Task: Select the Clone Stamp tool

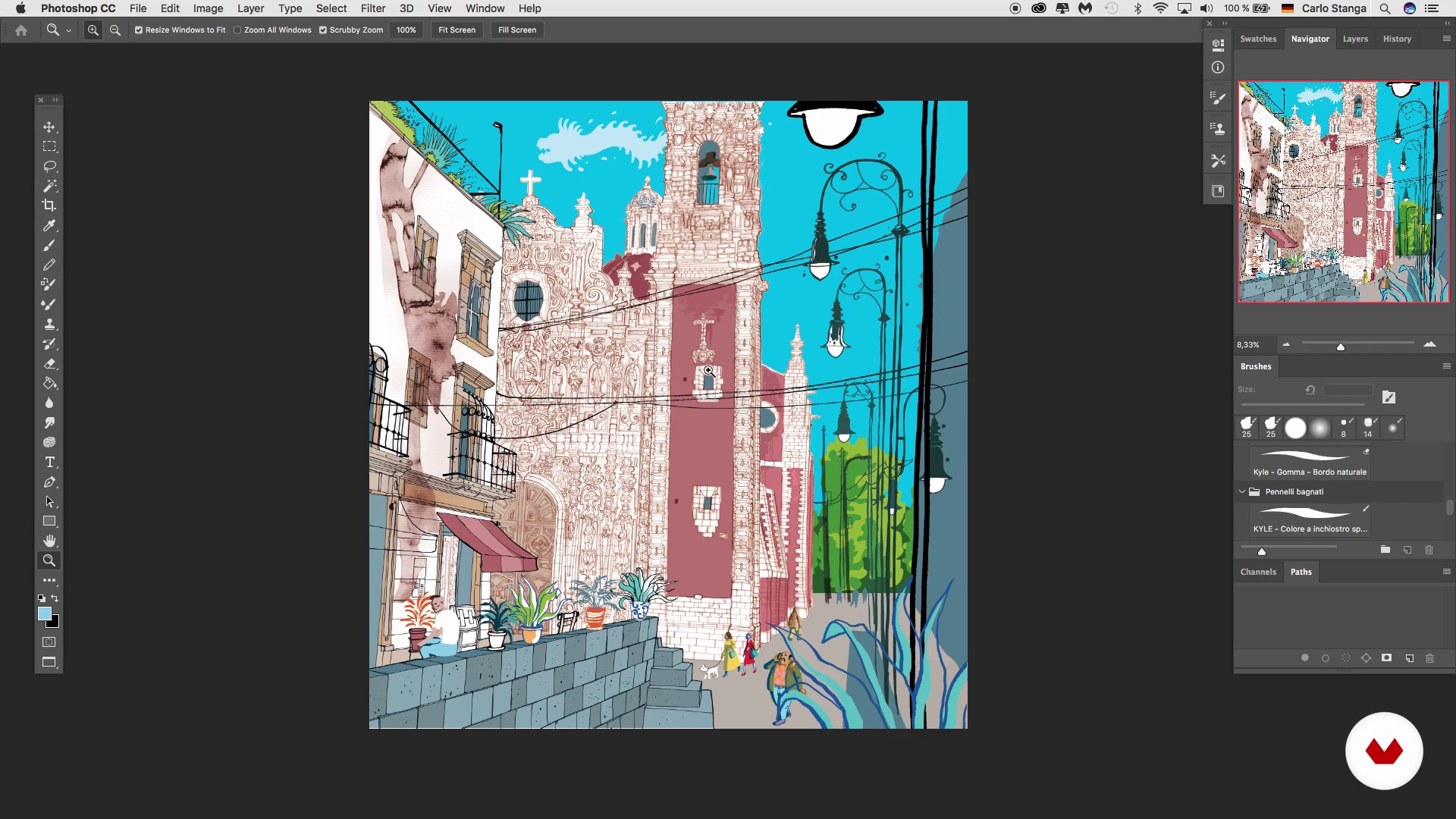Action: (x=49, y=324)
